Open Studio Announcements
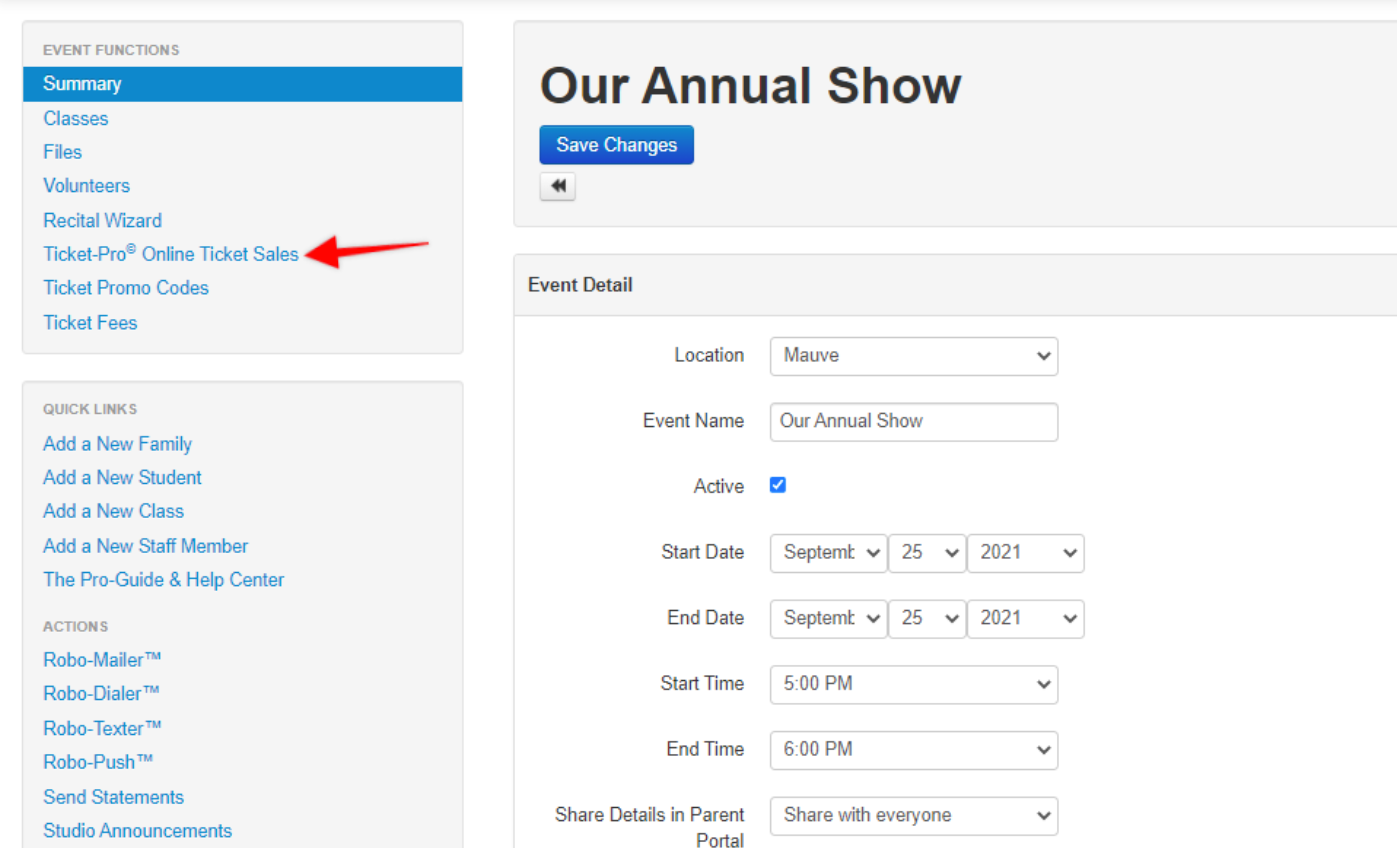 [x=138, y=831]
